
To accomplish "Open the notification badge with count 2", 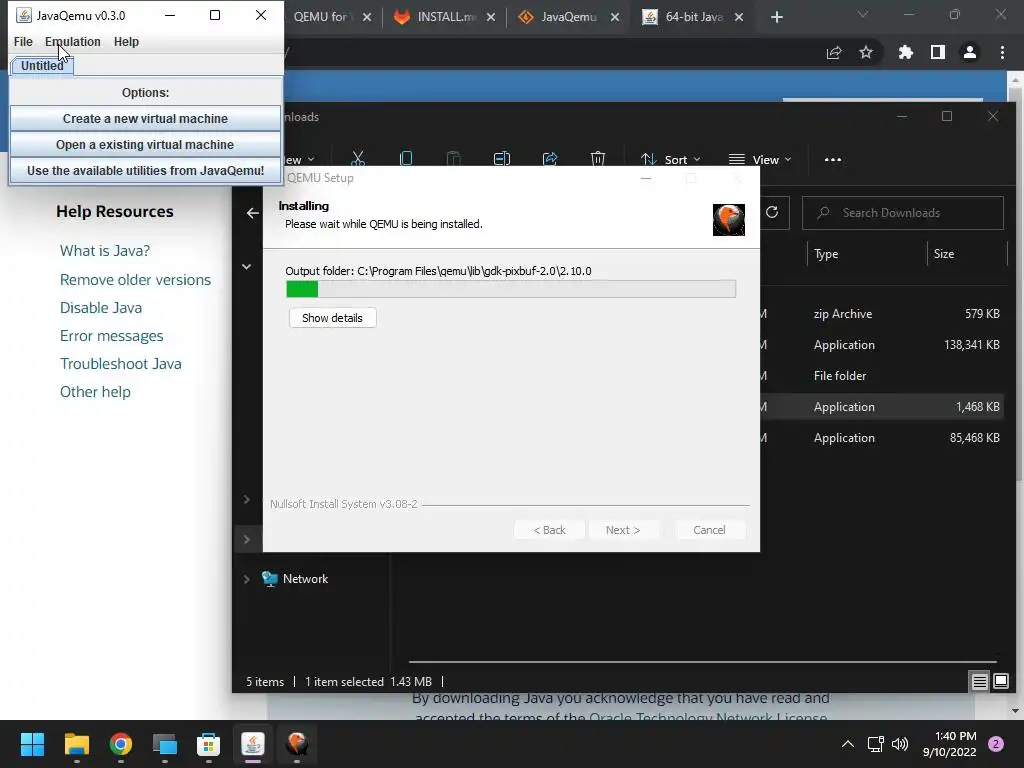I will [x=996, y=744].
